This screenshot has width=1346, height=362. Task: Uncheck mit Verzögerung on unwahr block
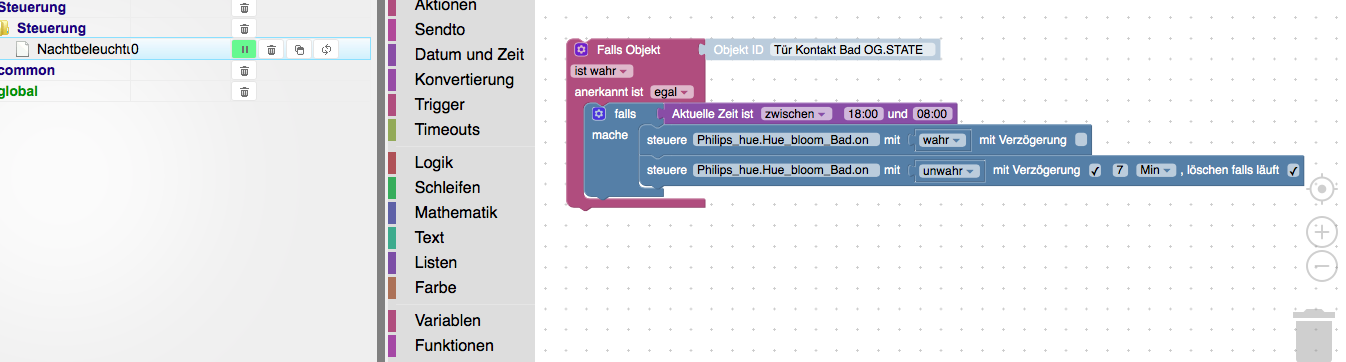tap(1095, 171)
